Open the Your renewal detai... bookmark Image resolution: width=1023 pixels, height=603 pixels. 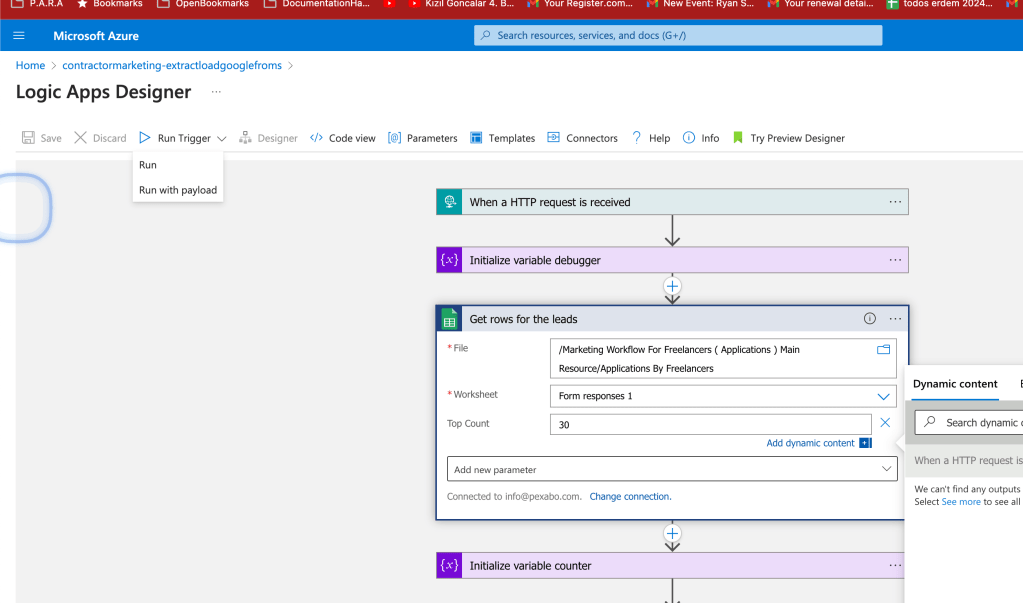pos(819,4)
